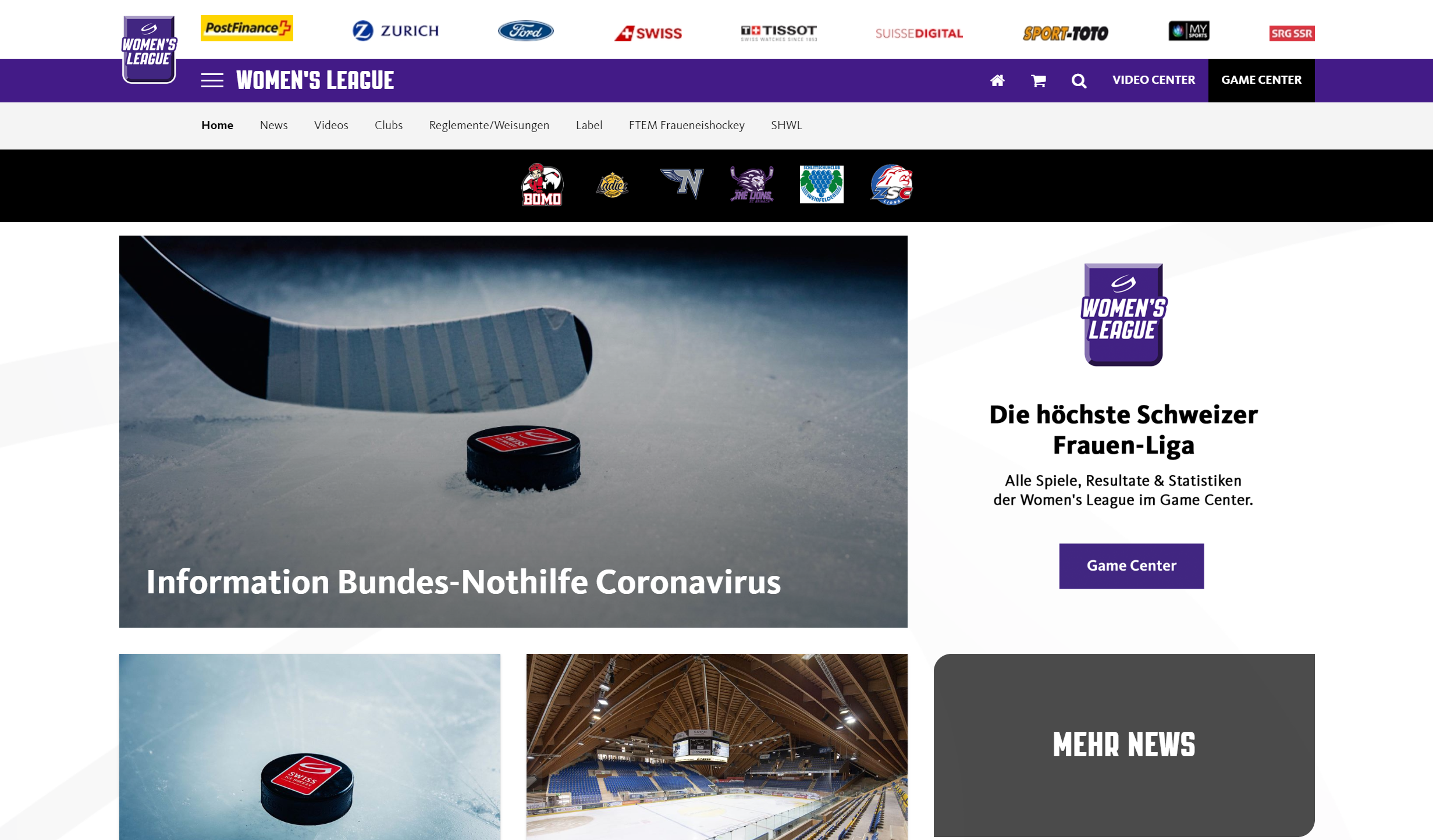The height and width of the screenshot is (840, 1433).
Task: Select The Lions purple club logo
Action: (752, 184)
